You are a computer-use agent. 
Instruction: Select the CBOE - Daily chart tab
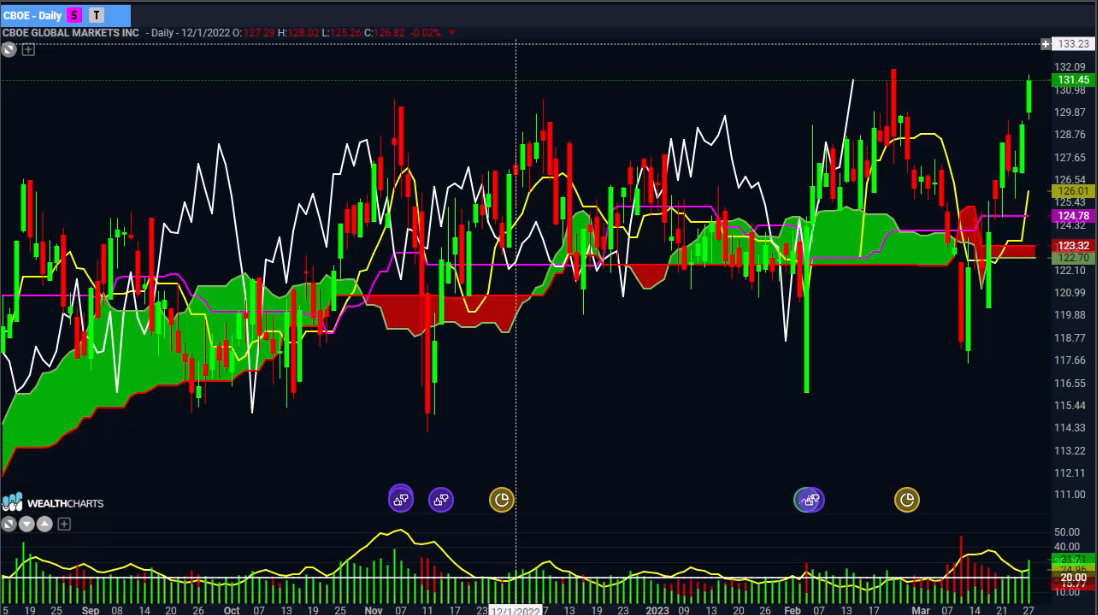tap(65, 15)
